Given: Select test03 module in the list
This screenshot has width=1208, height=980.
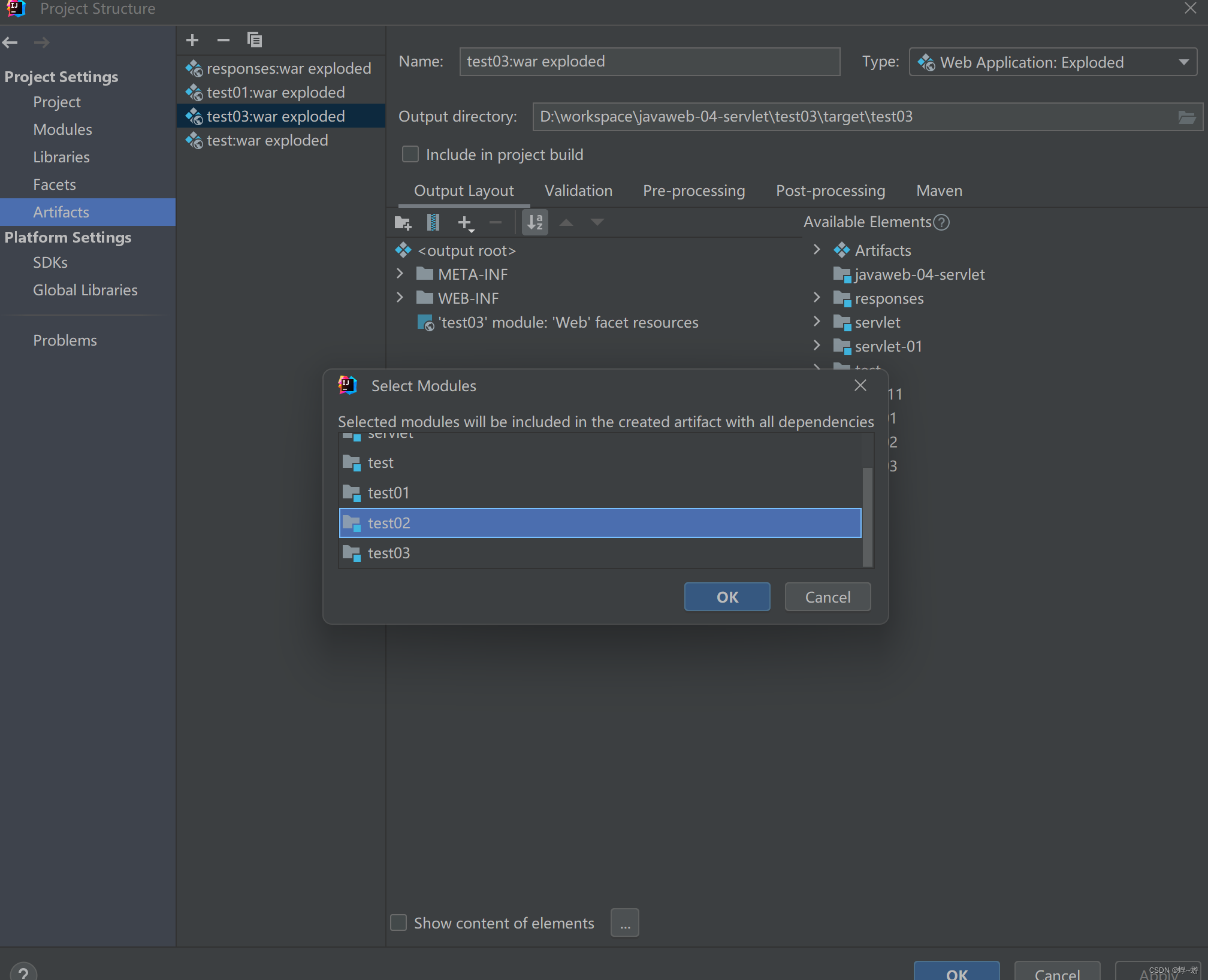Looking at the screenshot, I should (389, 553).
